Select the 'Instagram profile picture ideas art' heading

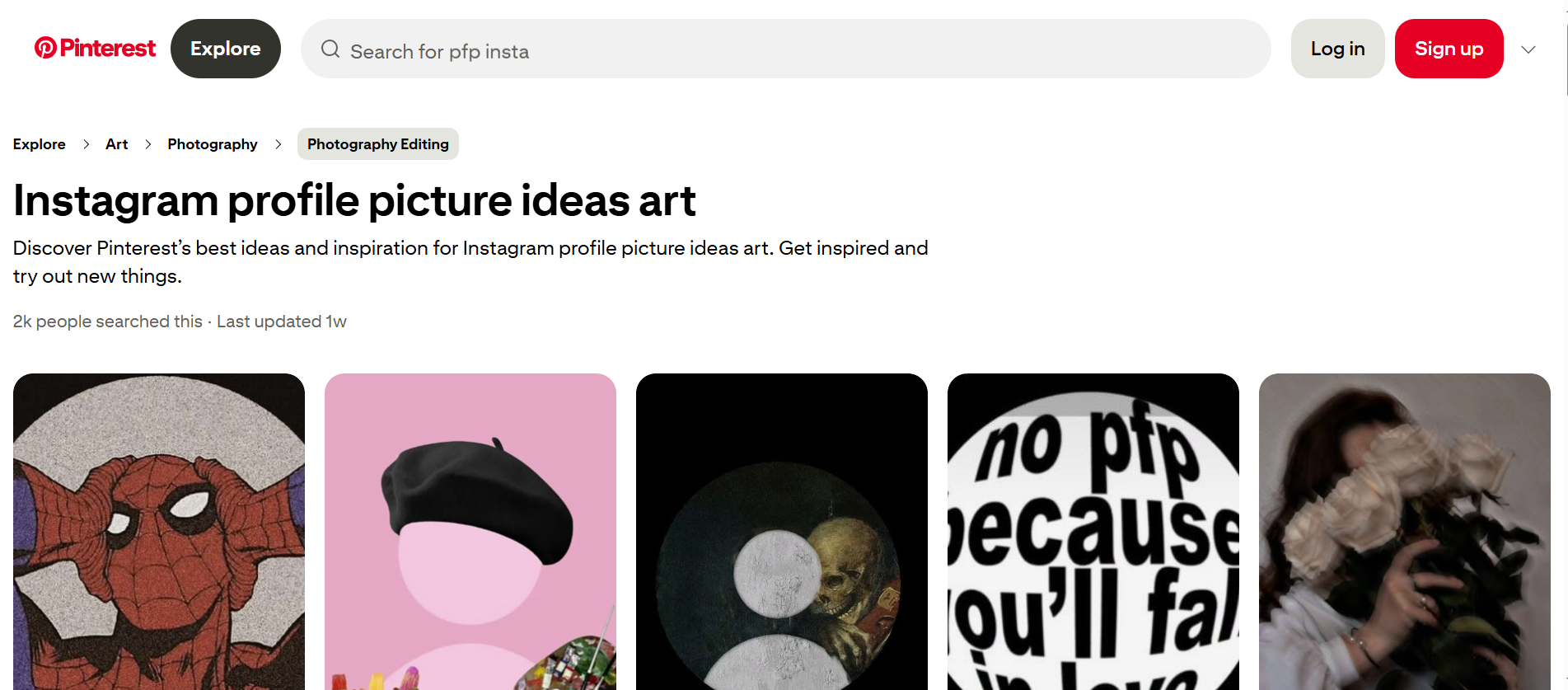point(354,200)
